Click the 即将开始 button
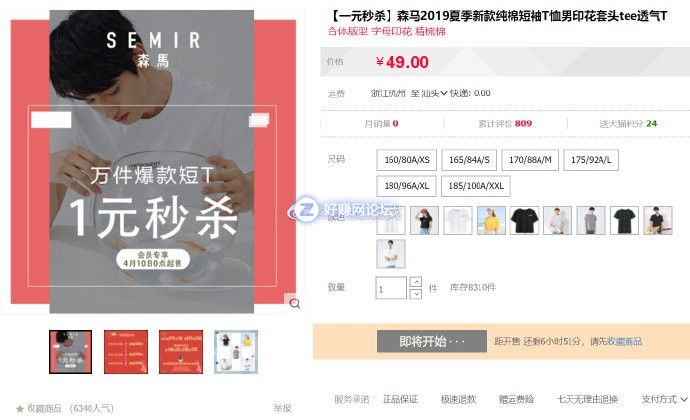 tap(432, 341)
